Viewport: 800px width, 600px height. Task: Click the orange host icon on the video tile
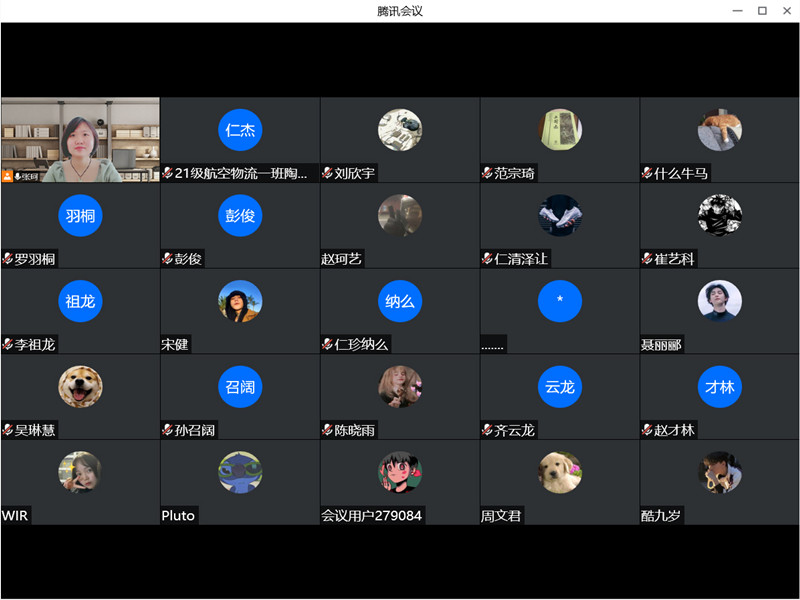pyautogui.click(x=8, y=175)
